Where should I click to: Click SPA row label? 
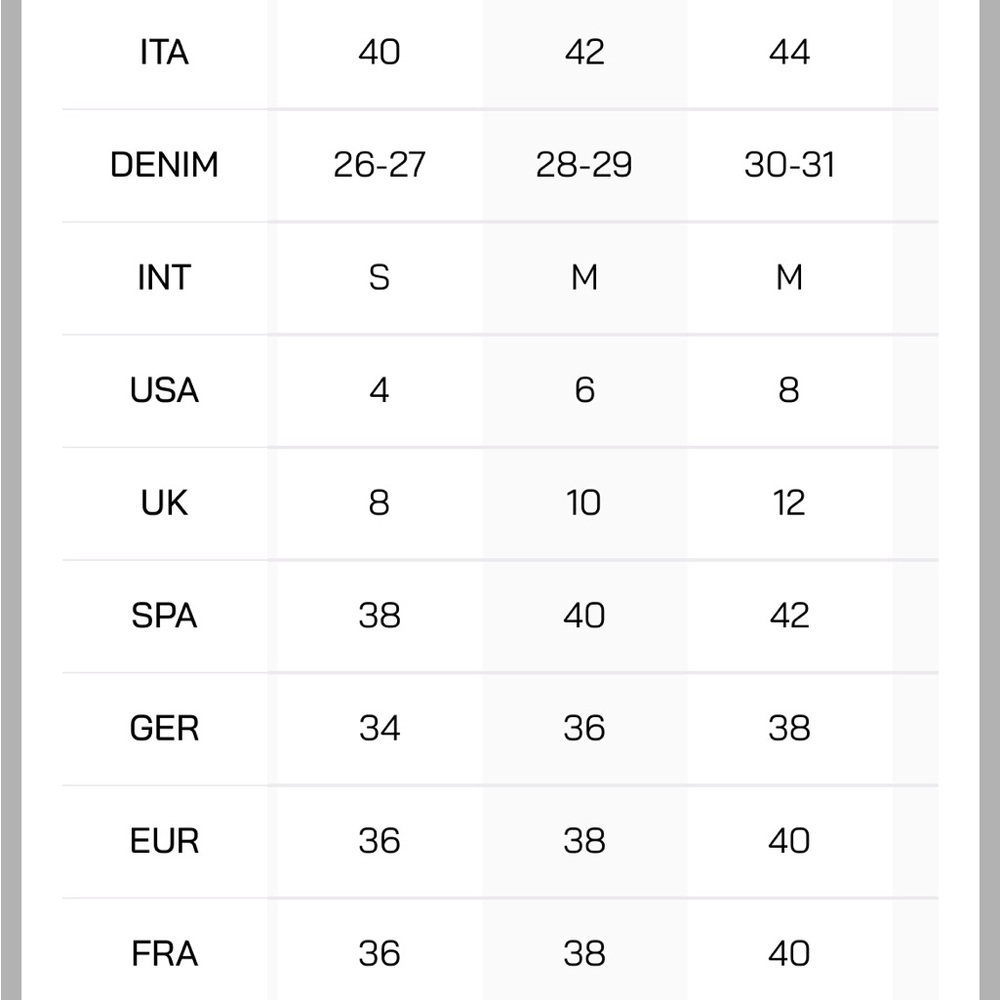pos(165,616)
